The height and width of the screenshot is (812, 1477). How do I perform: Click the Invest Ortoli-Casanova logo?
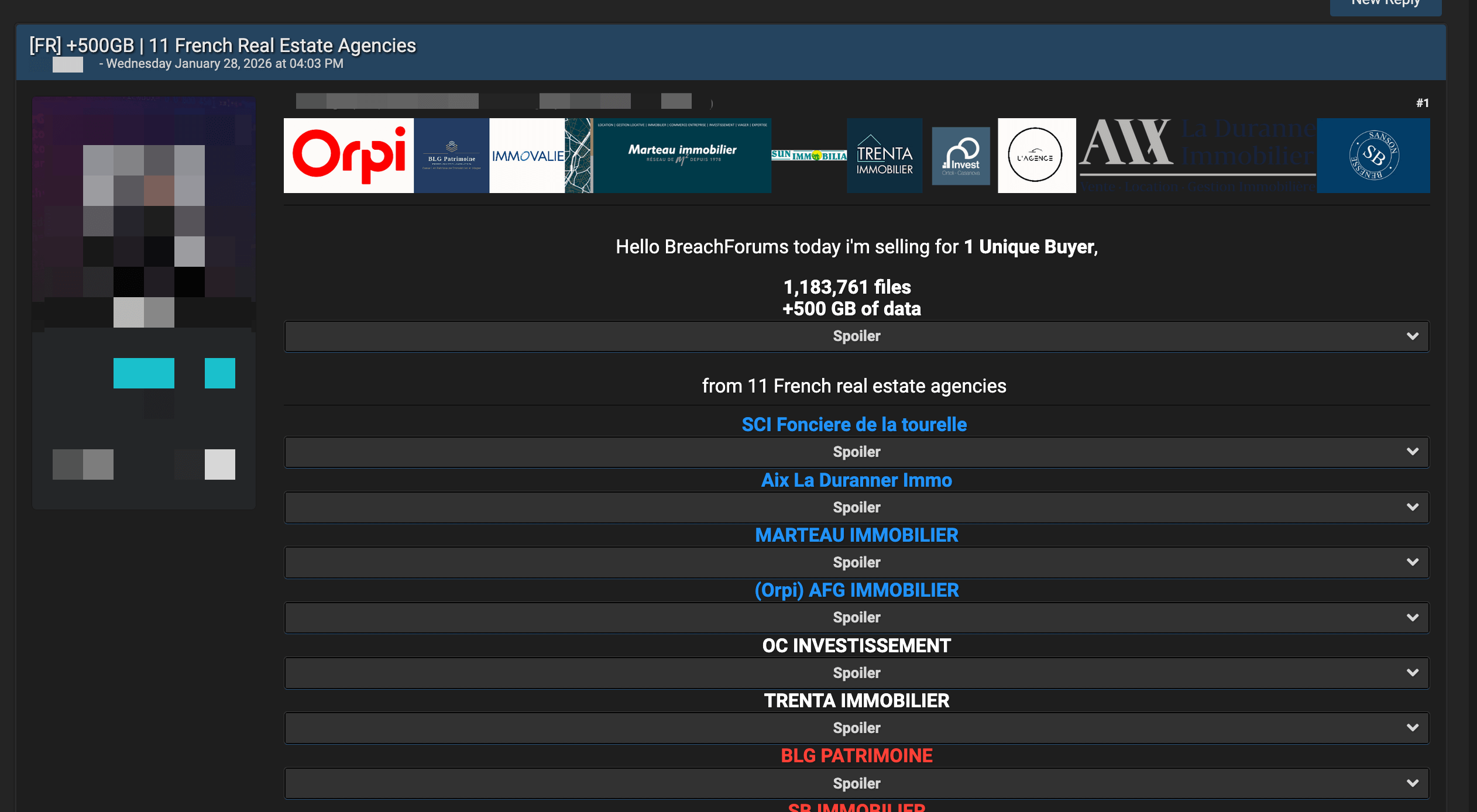(960, 156)
